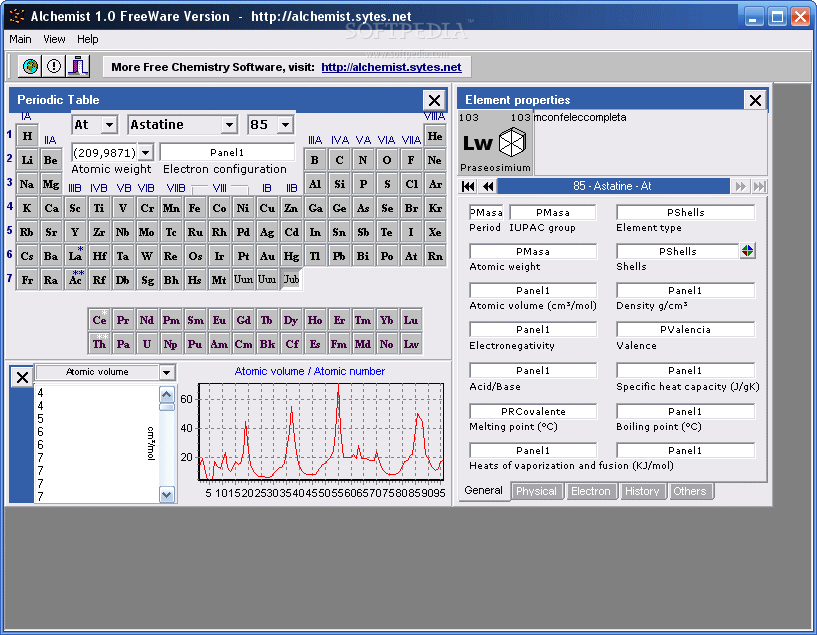817x635 pixels.
Task: Jump to last element with skip-forward arrow
Action: point(759,186)
